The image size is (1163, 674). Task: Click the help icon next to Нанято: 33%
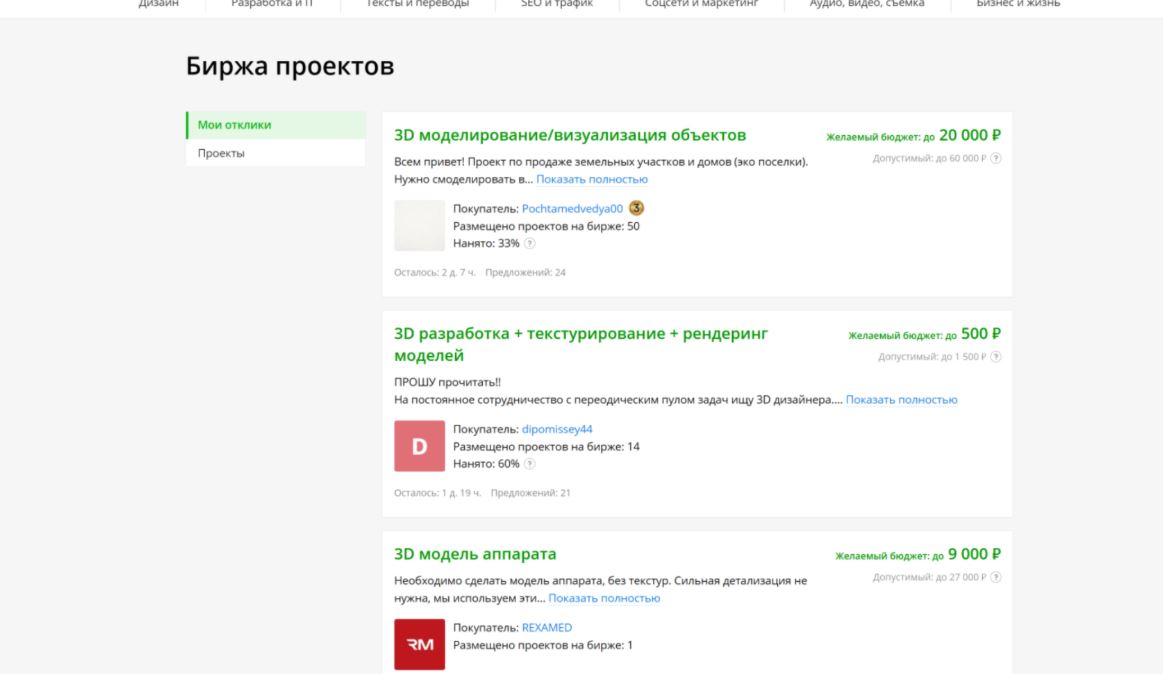[x=530, y=243]
